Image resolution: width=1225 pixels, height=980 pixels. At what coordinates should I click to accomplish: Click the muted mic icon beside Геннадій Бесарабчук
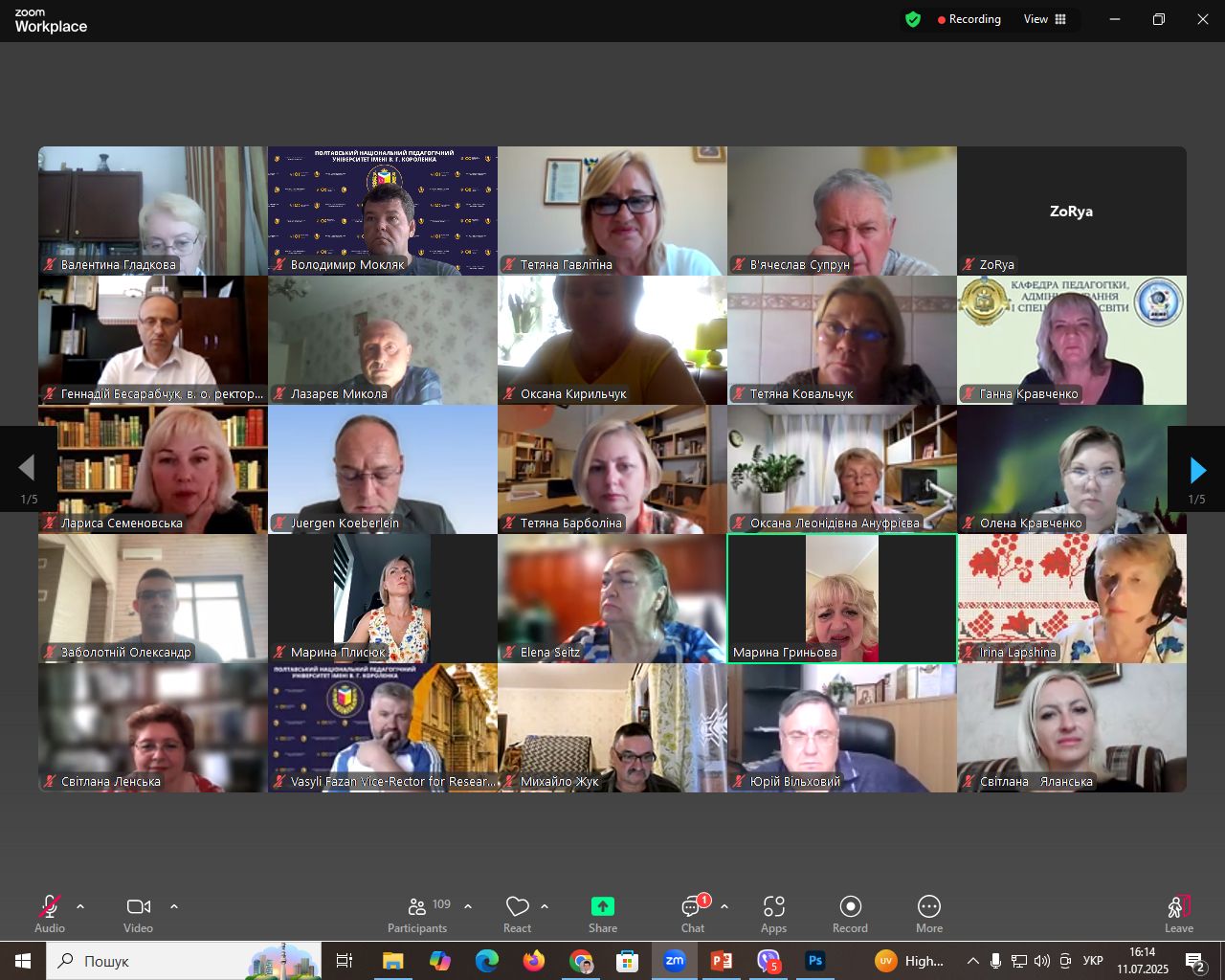pyautogui.click(x=50, y=394)
